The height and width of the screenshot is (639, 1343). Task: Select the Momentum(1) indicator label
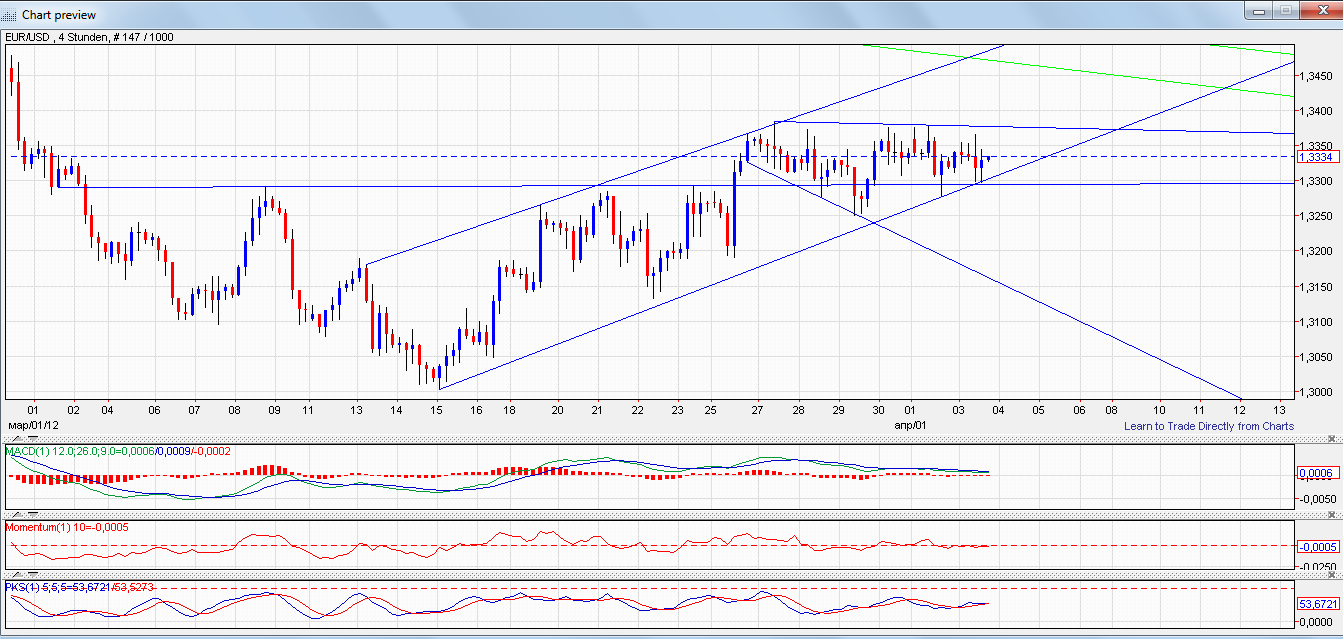click(x=40, y=525)
